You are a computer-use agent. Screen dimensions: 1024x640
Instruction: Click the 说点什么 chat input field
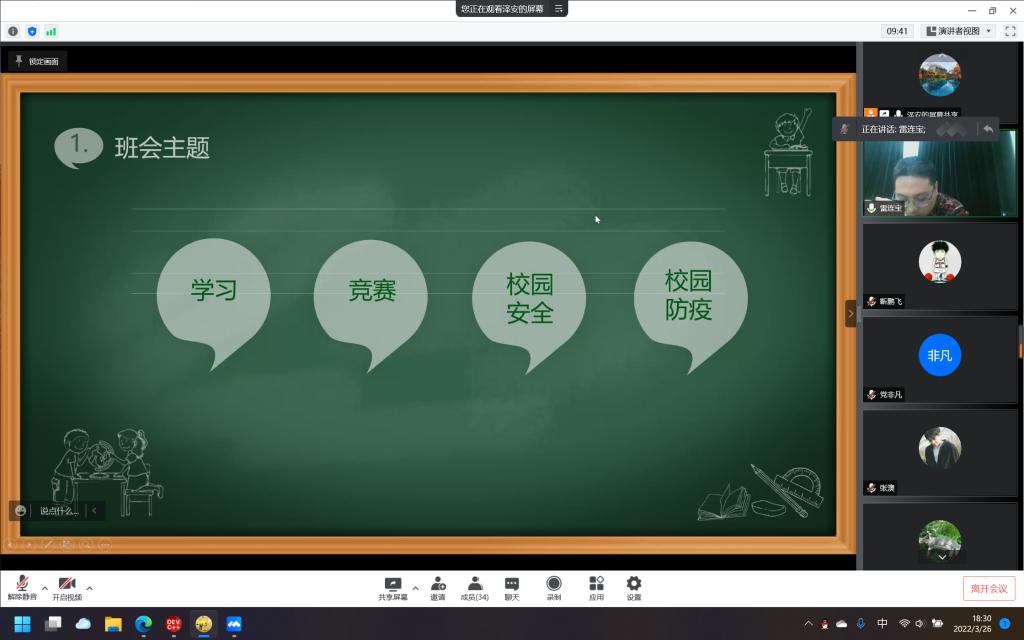coord(58,511)
